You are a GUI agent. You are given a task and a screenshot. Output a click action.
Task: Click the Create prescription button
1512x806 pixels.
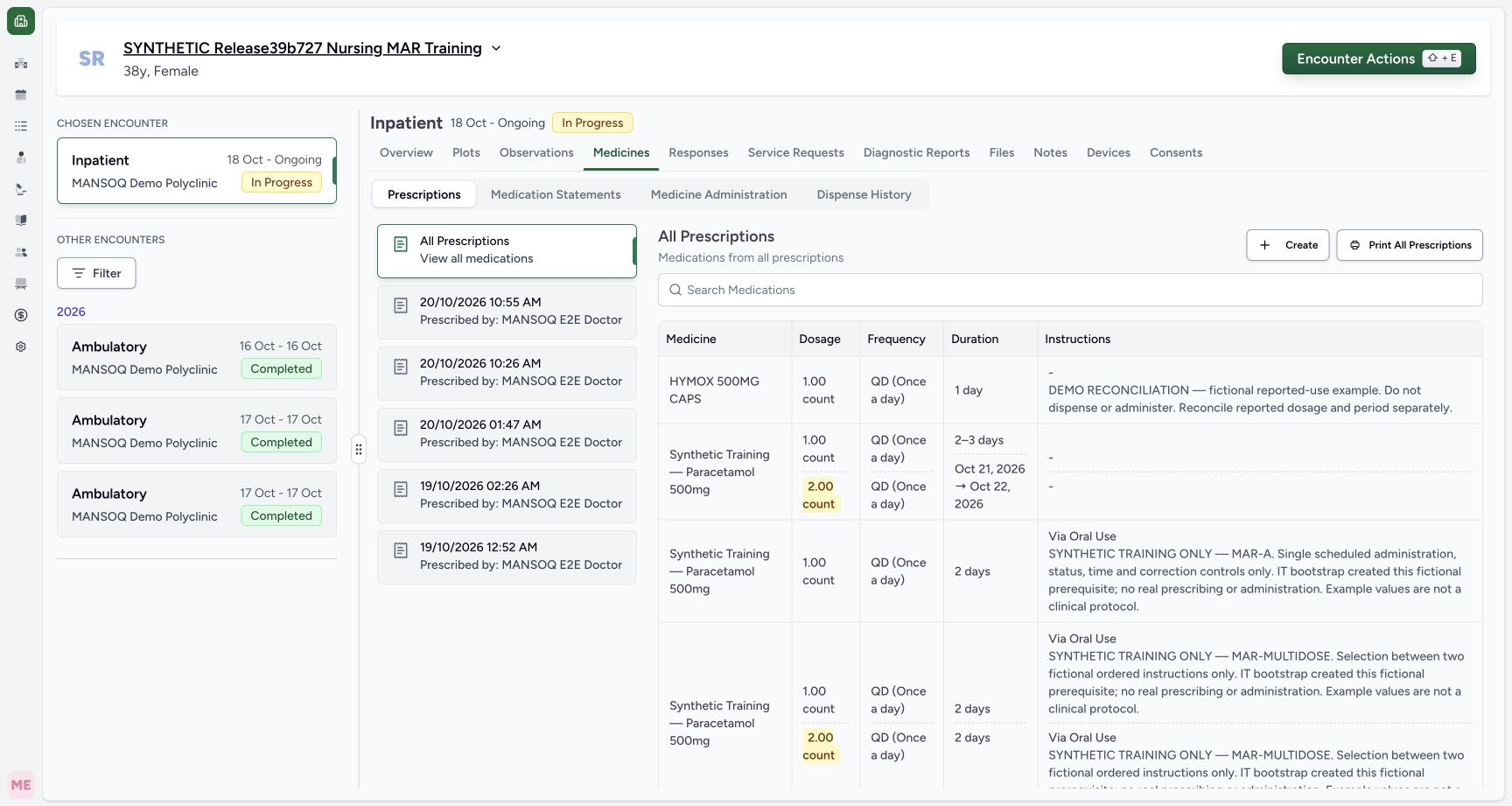1288,245
